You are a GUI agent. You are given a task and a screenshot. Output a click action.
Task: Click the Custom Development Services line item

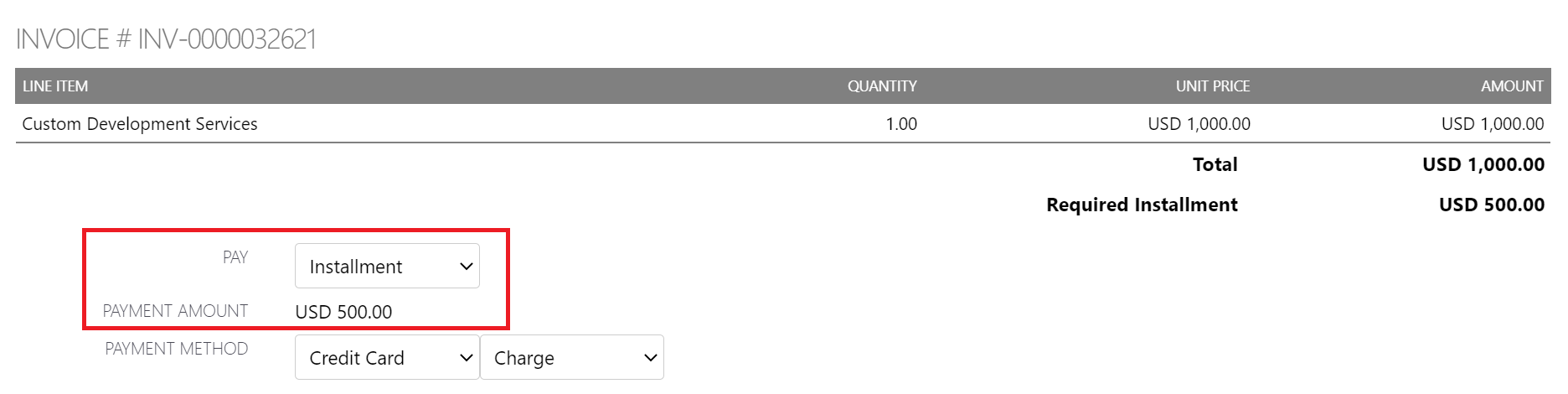[140, 124]
